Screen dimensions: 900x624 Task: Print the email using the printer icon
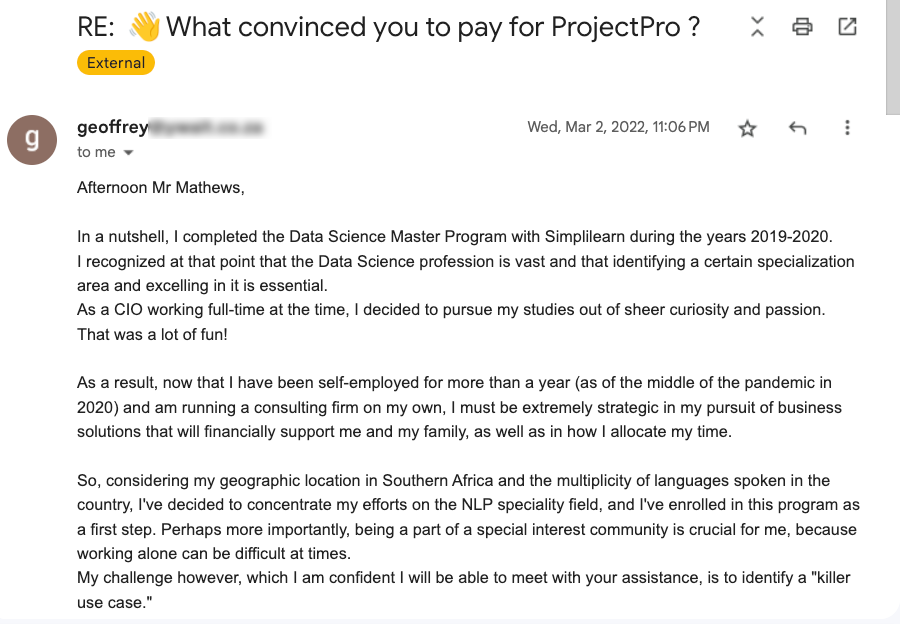pyautogui.click(x=802, y=28)
